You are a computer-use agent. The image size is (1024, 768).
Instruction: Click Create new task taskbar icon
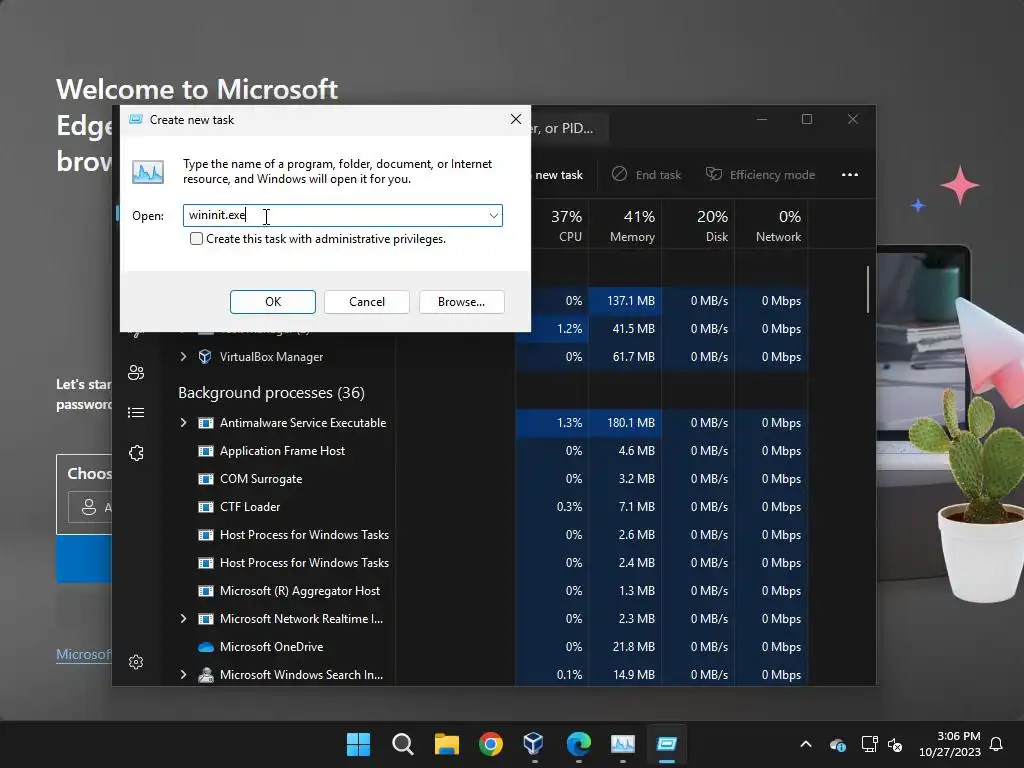pyautogui.click(x=667, y=744)
